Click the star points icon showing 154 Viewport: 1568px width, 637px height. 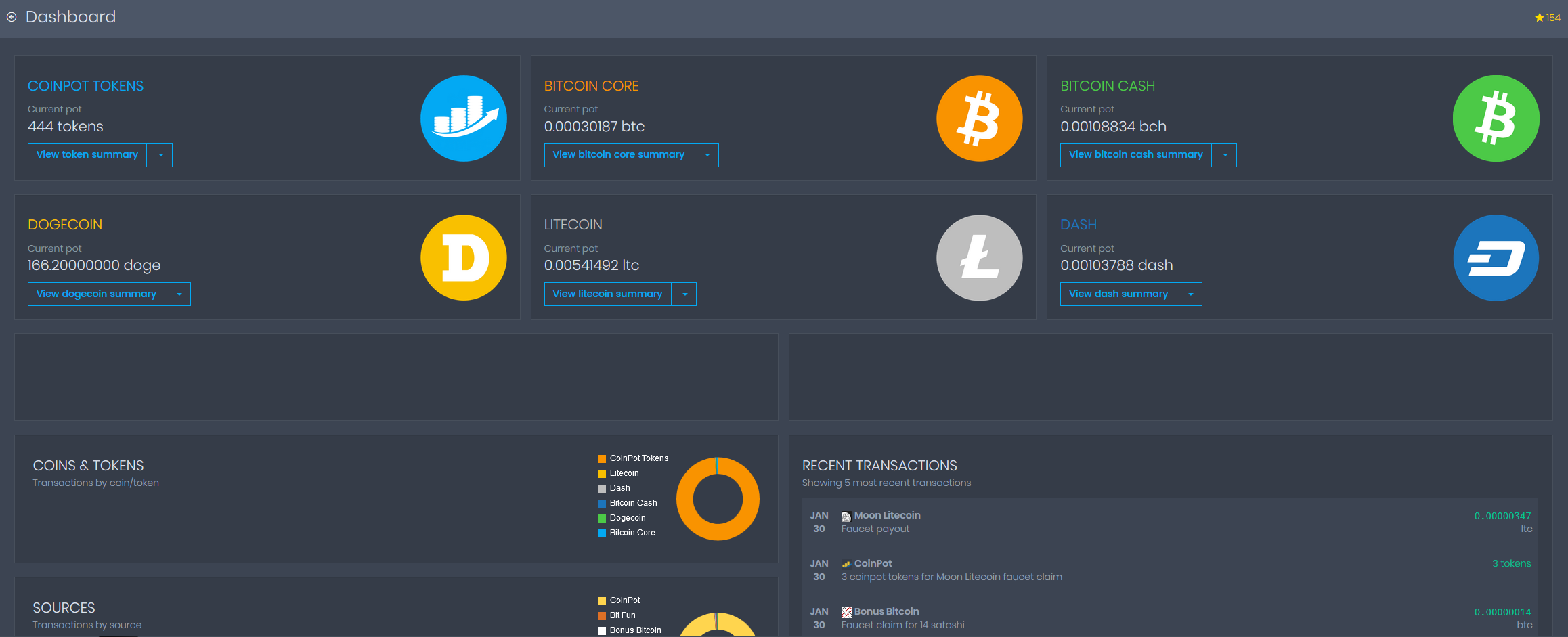pos(1548,18)
